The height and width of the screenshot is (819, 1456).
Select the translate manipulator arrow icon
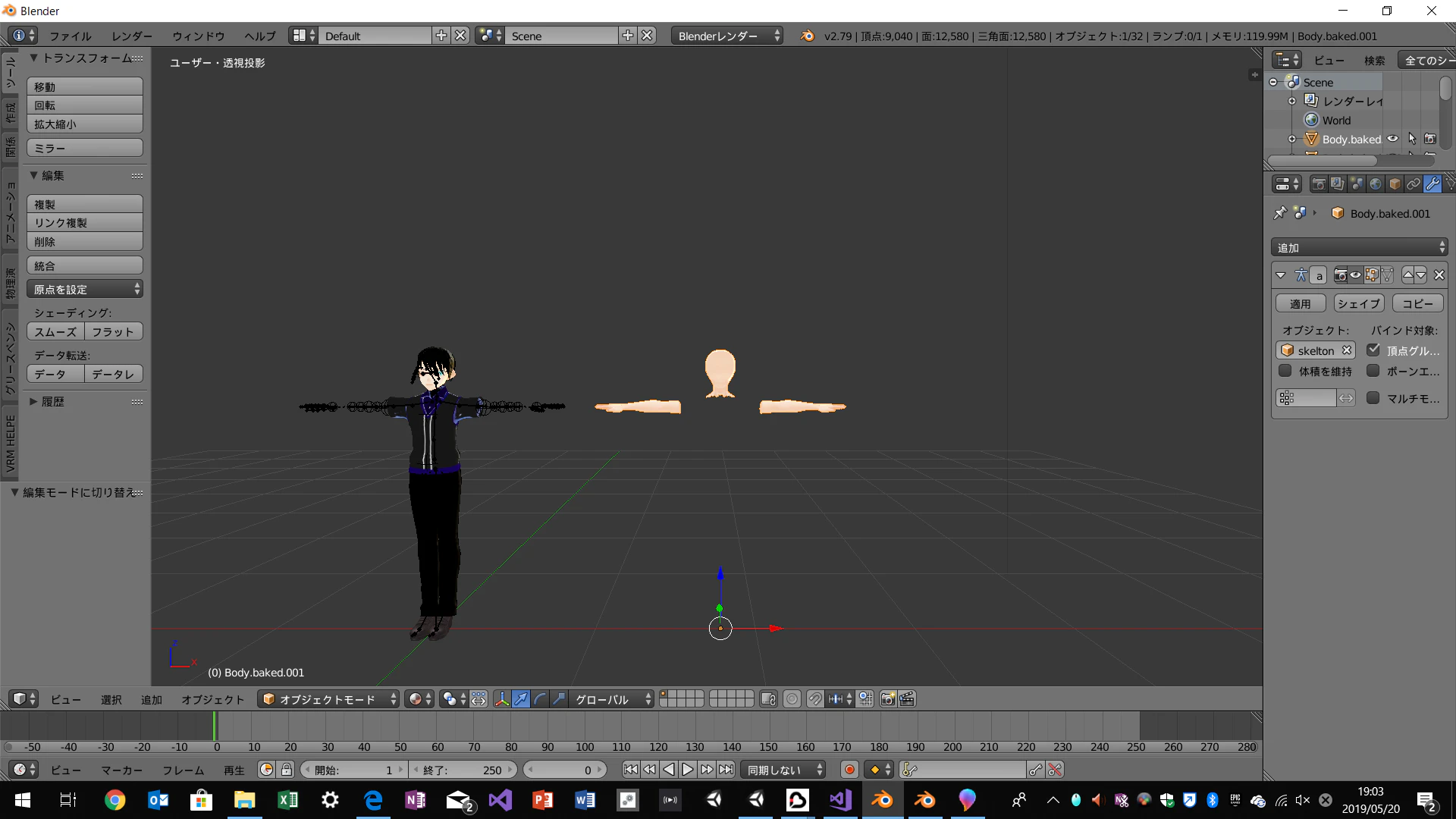coord(521,699)
